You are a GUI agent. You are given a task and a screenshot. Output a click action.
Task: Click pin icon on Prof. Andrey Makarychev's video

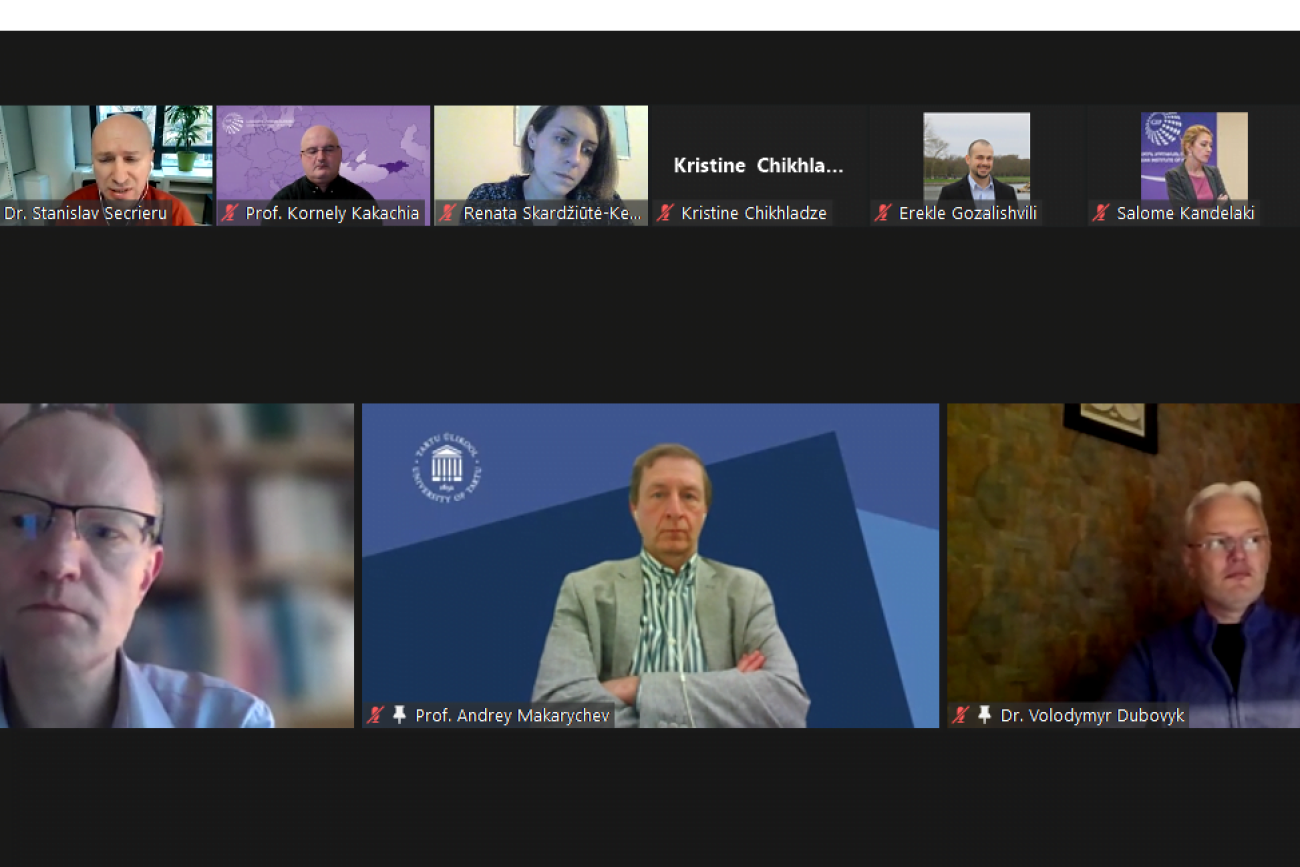click(399, 715)
